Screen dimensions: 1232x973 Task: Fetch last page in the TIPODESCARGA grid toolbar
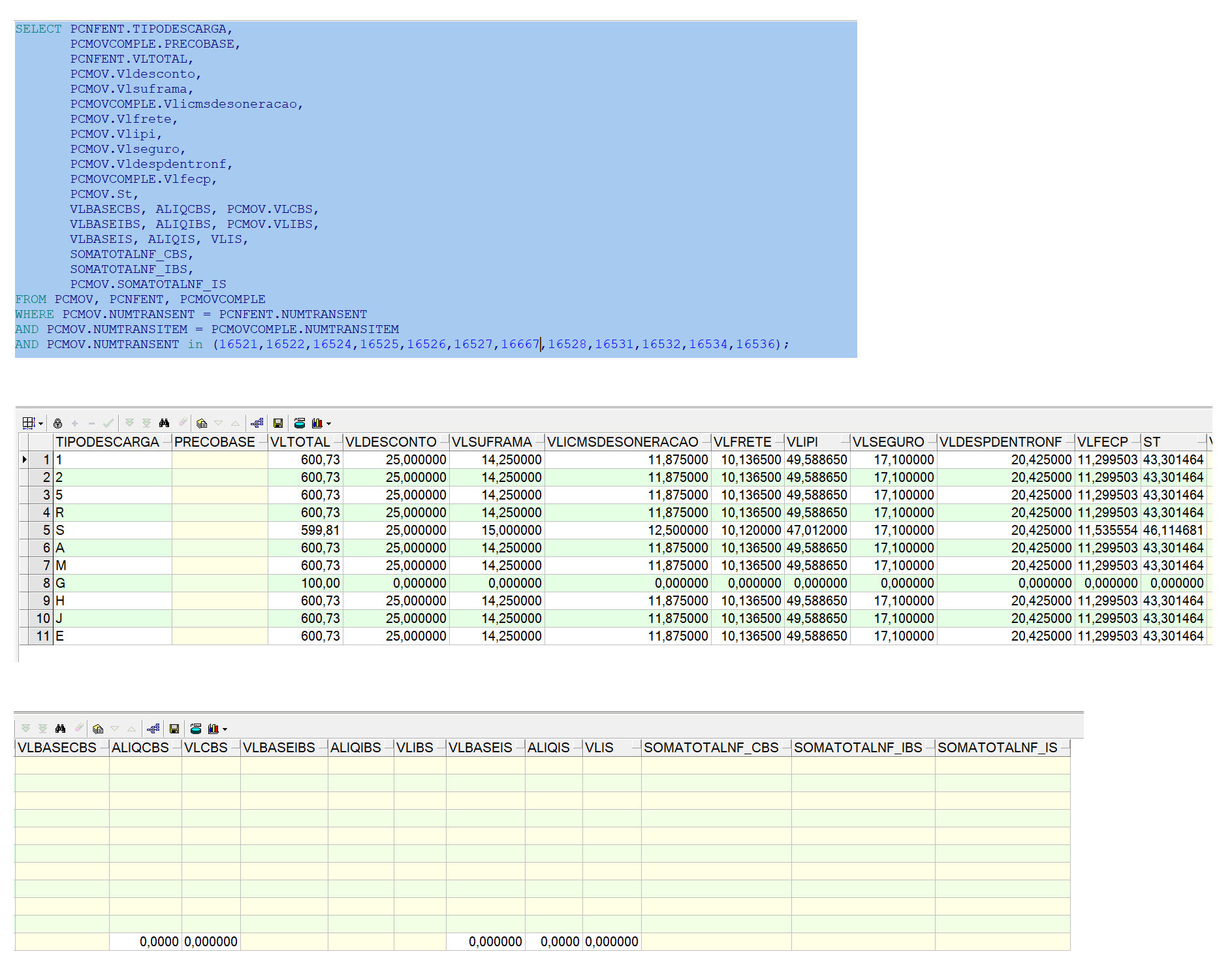click(x=146, y=423)
